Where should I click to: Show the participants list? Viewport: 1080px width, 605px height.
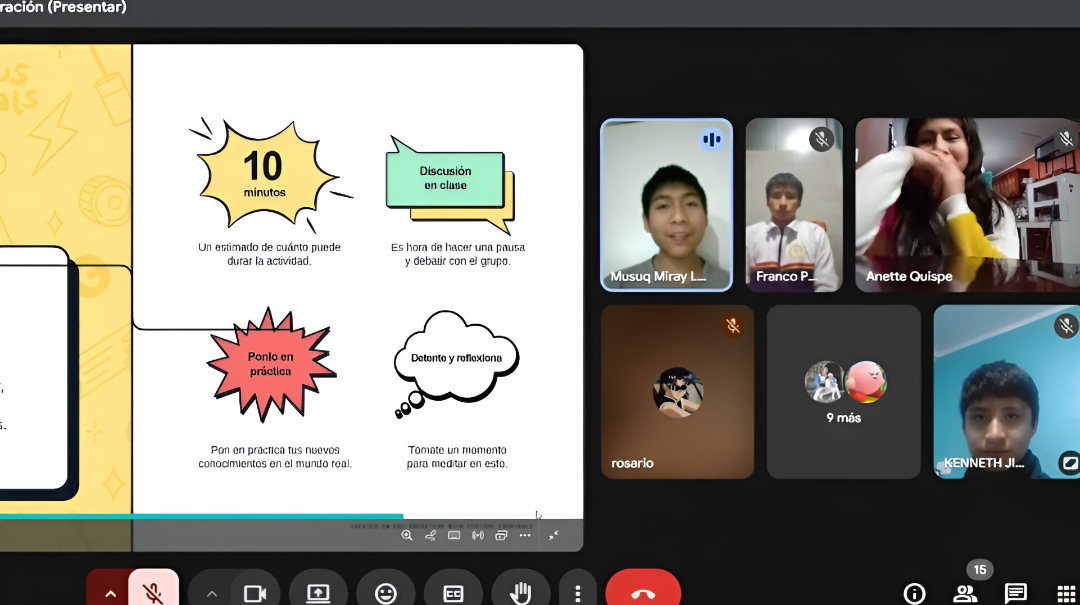[x=965, y=594]
